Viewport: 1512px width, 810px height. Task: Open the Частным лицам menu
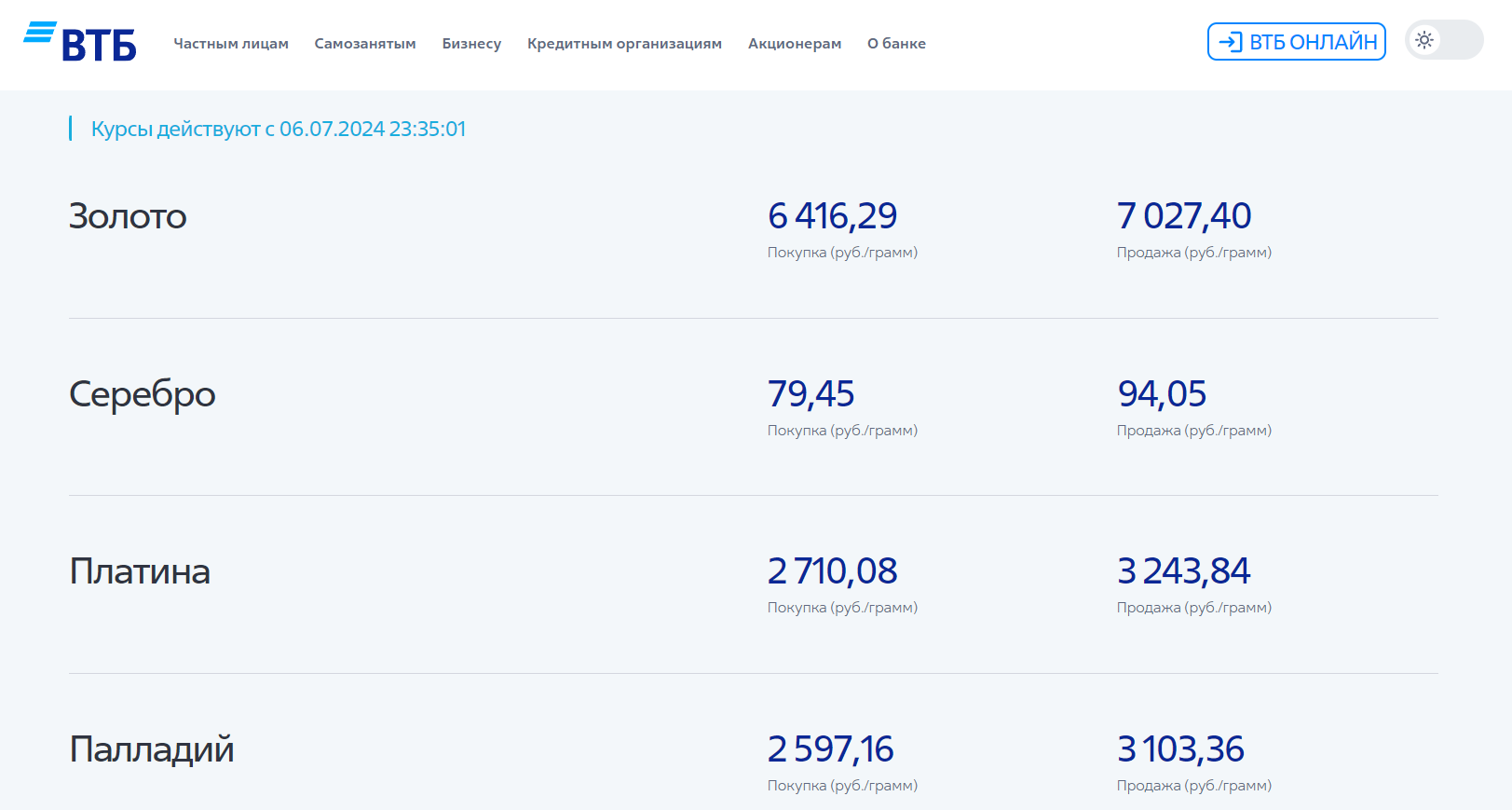[231, 44]
